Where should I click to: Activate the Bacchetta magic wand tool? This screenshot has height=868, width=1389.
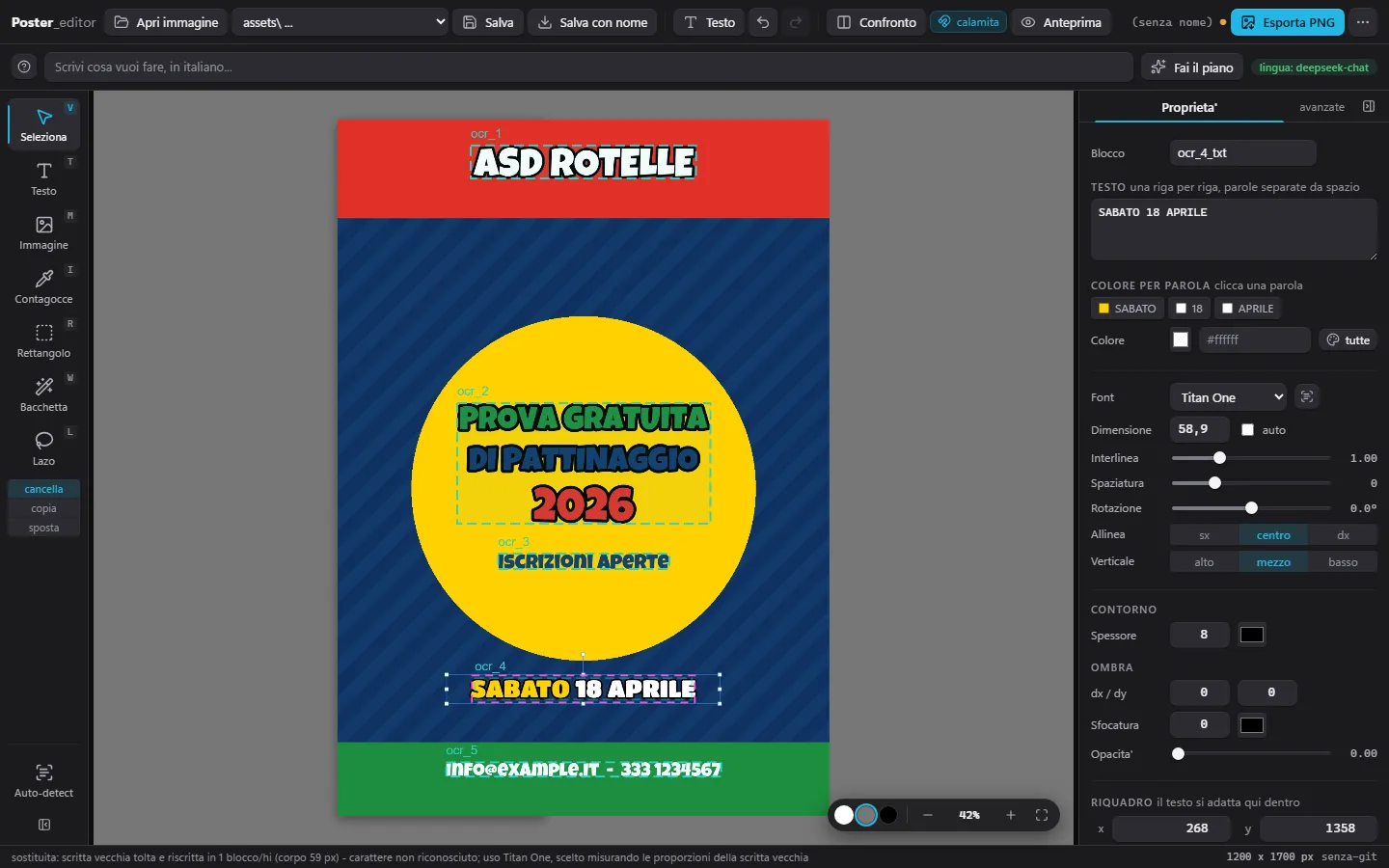click(43, 394)
